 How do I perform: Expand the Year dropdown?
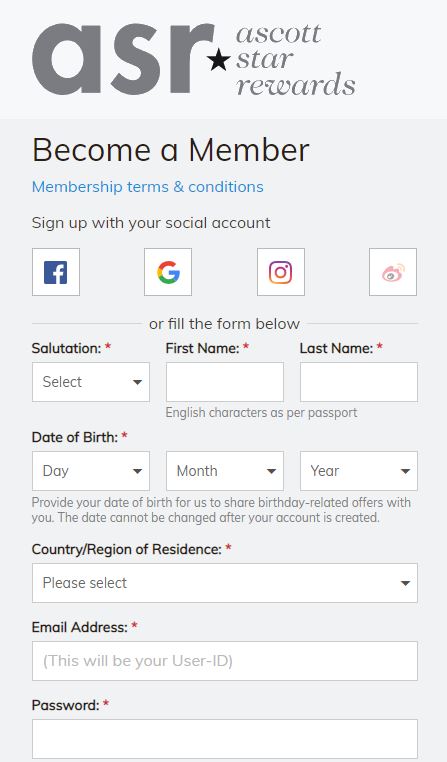click(359, 471)
